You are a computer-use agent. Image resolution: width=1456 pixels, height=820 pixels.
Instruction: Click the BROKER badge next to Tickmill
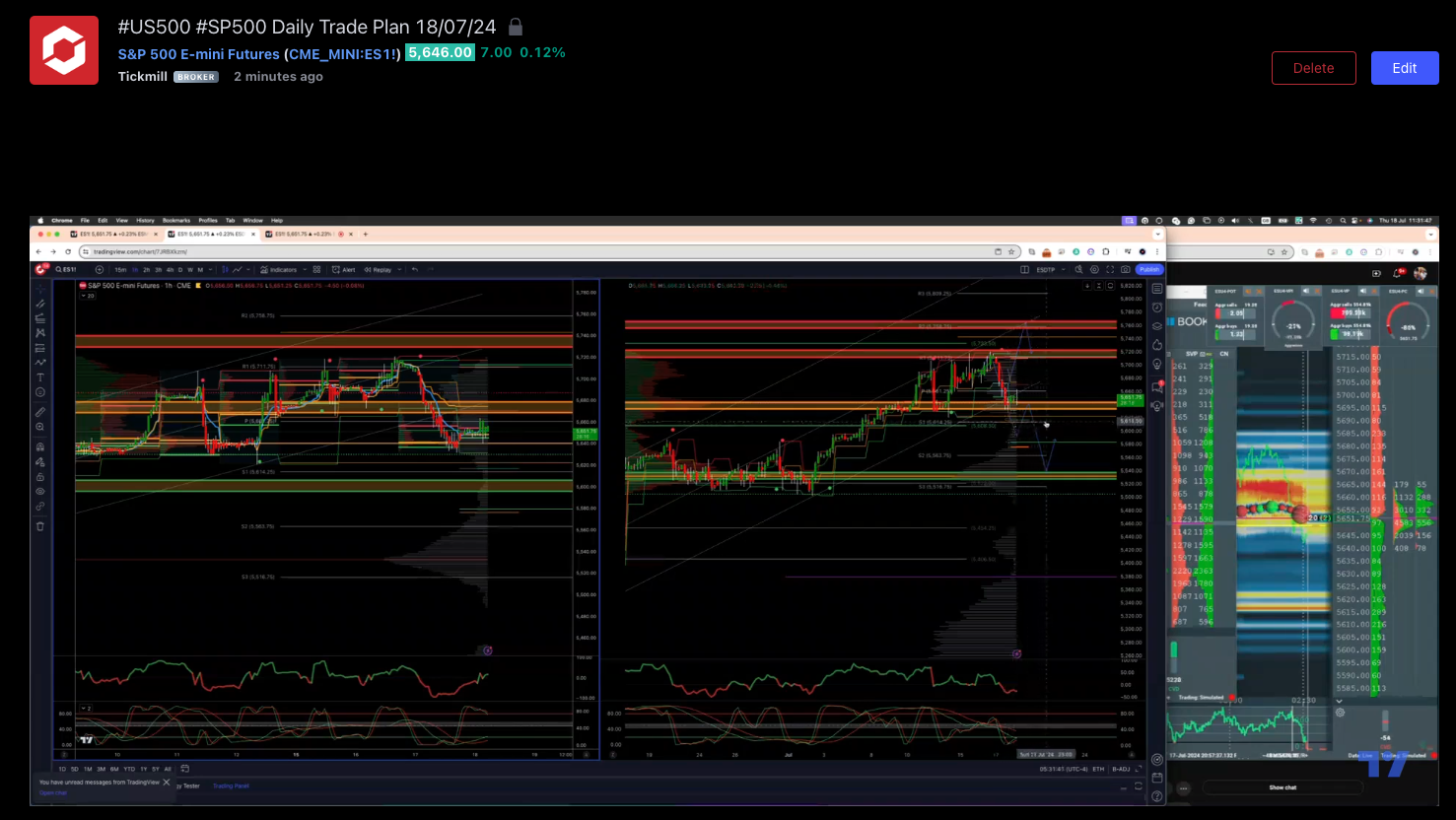click(x=196, y=77)
